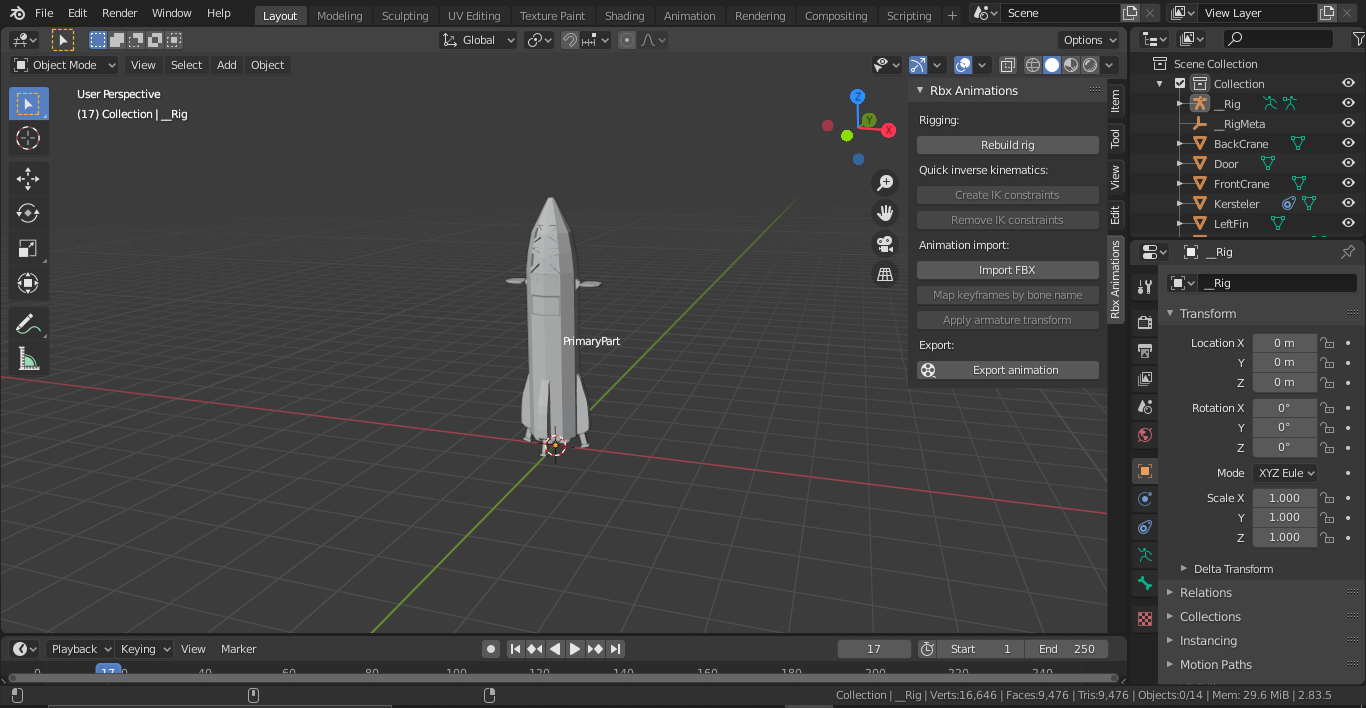Hide BackCrane in viewport via eye icon
This screenshot has height=708, width=1366.
pos(1348,143)
